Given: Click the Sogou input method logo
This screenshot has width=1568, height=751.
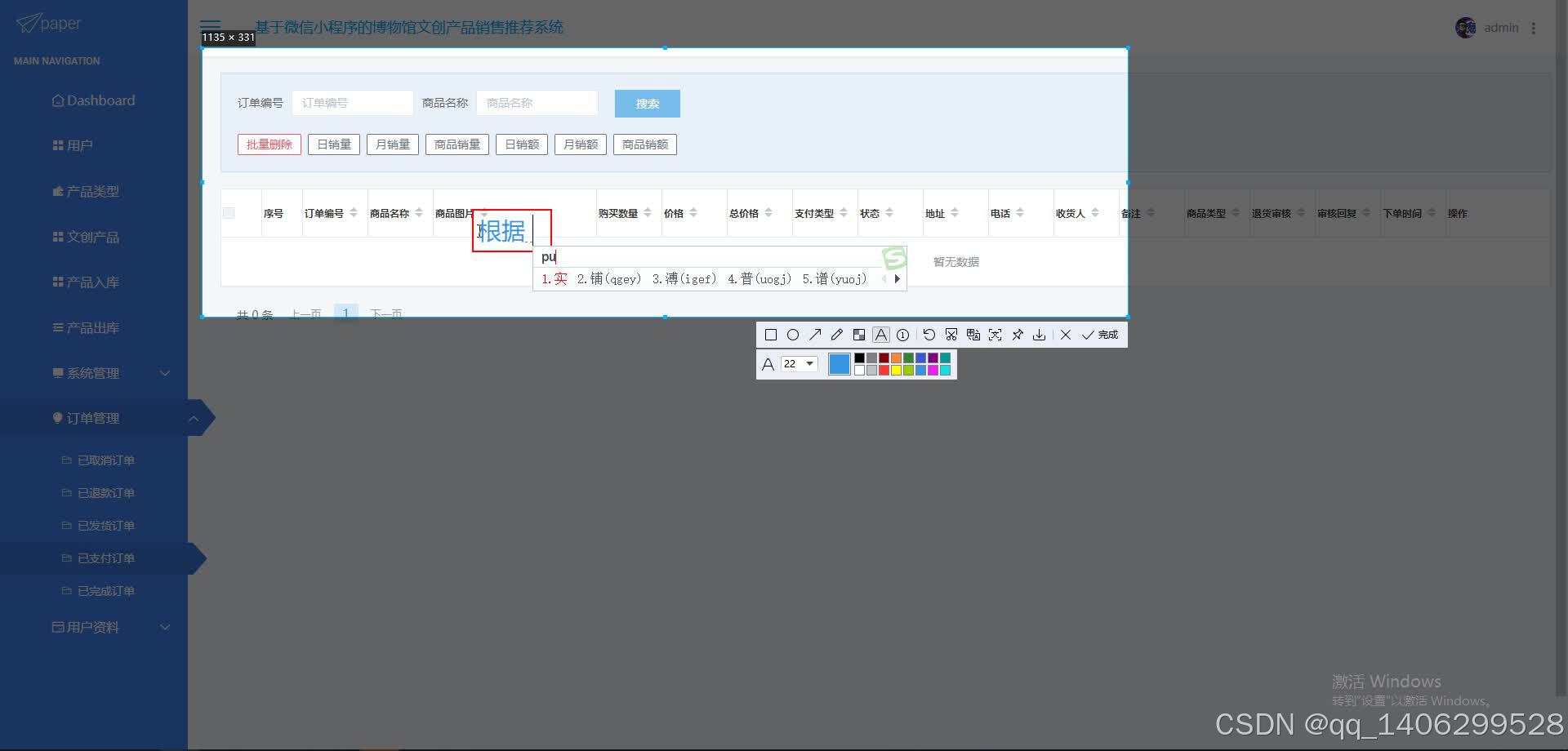Looking at the screenshot, I should [894, 258].
